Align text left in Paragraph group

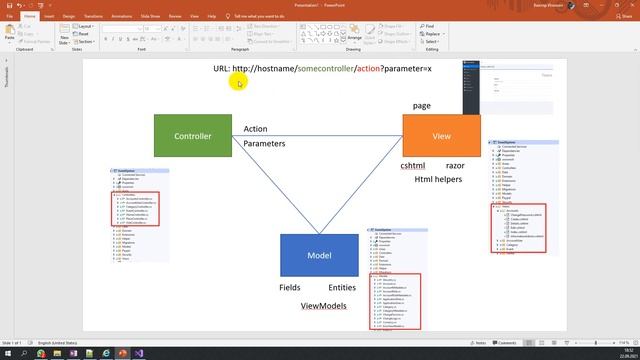(x=196, y=39)
